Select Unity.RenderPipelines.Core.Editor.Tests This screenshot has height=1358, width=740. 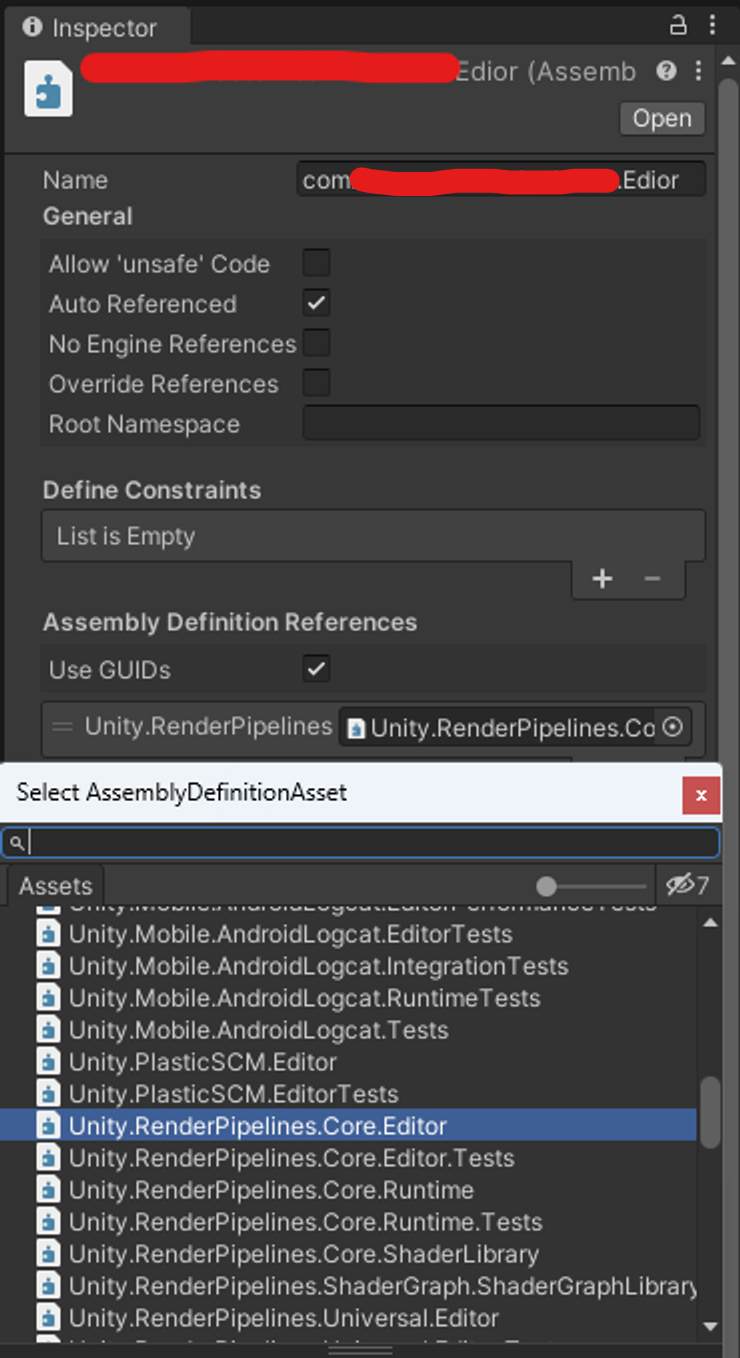(x=348, y=1158)
